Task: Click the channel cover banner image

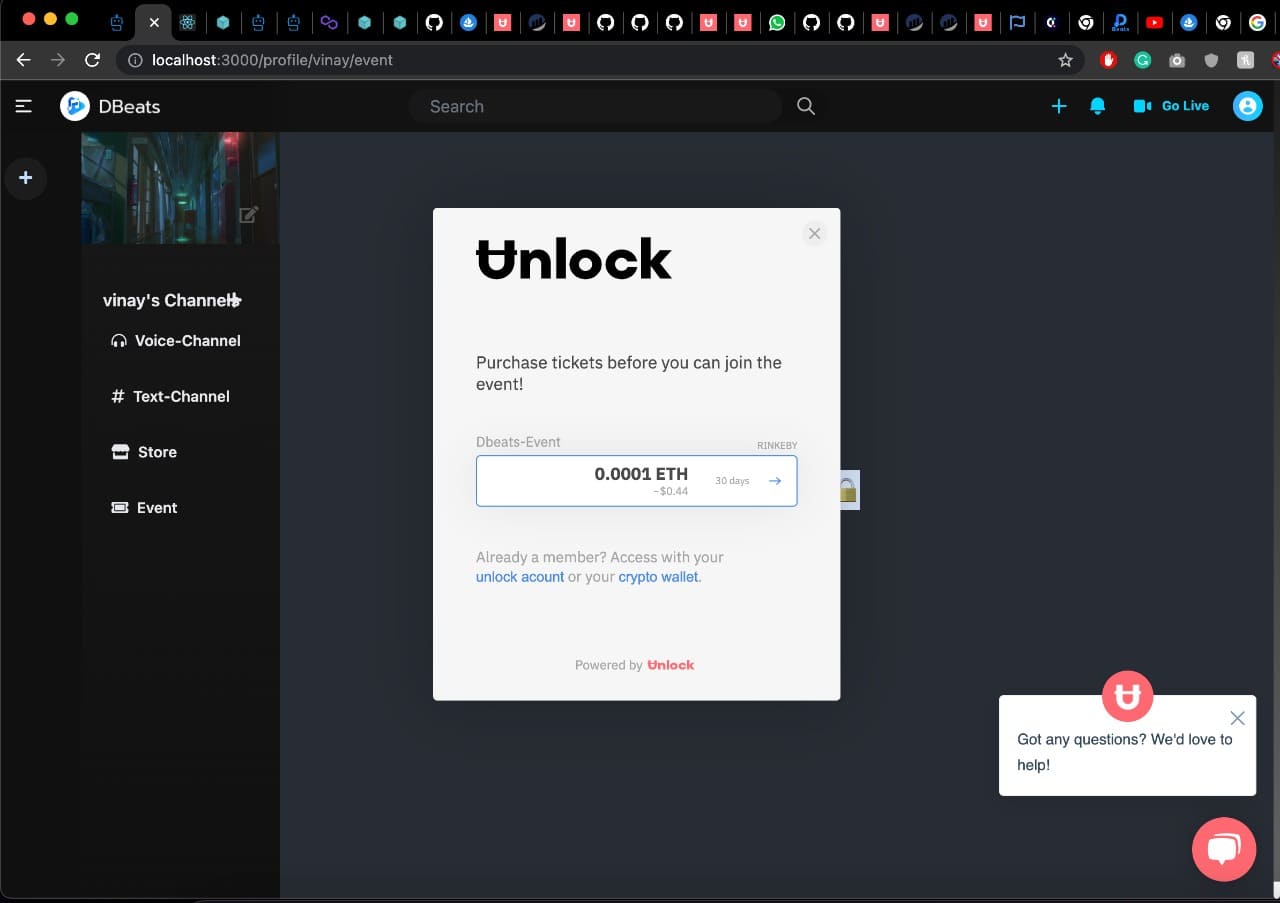Action: coord(180,188)
